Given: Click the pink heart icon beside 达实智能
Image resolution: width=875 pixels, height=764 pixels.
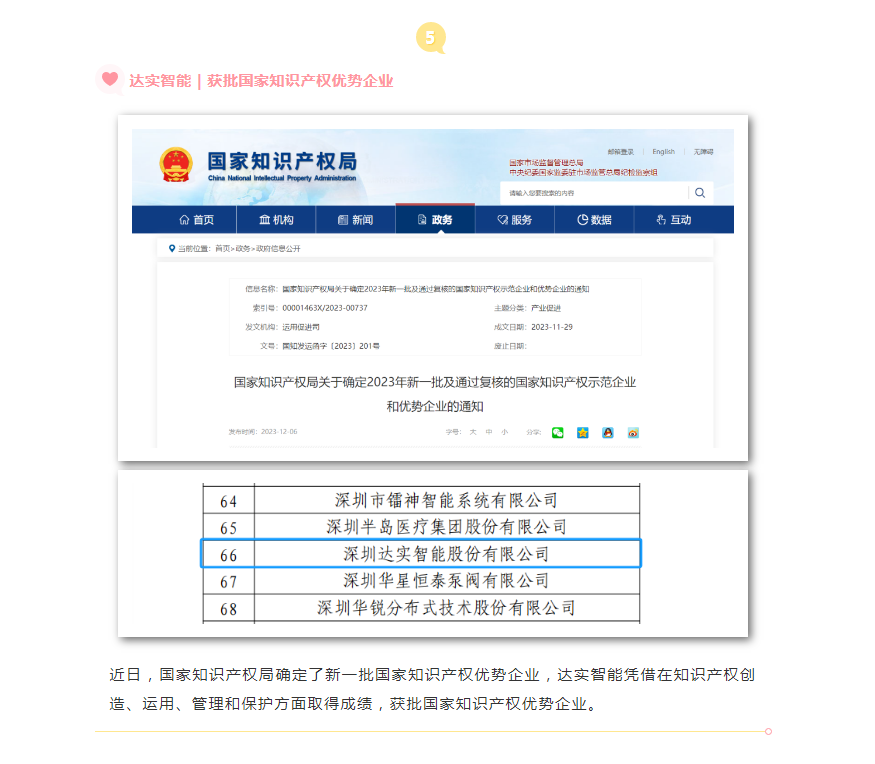Looking at the screenshot, I should click(110, 79).
